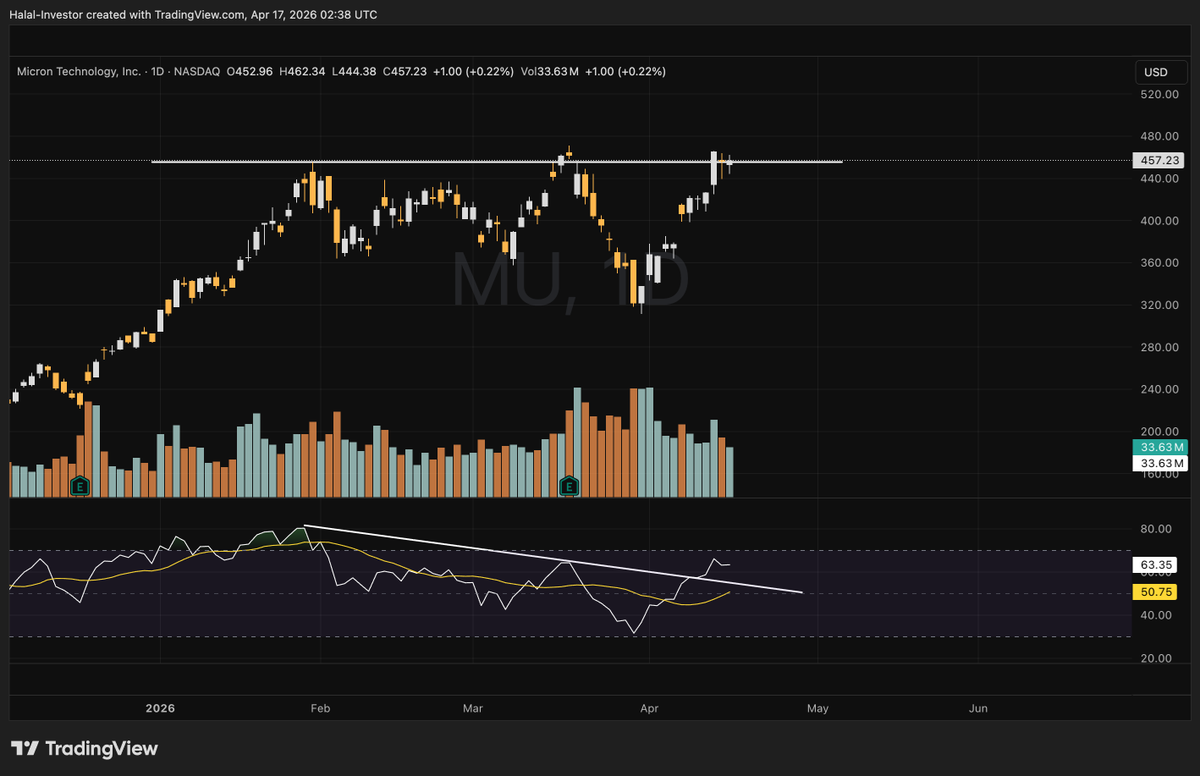Viewport: 1200px width, 776px height.
Task: Click the Halal-Investor attribution header text
Action: click(195, 15)
